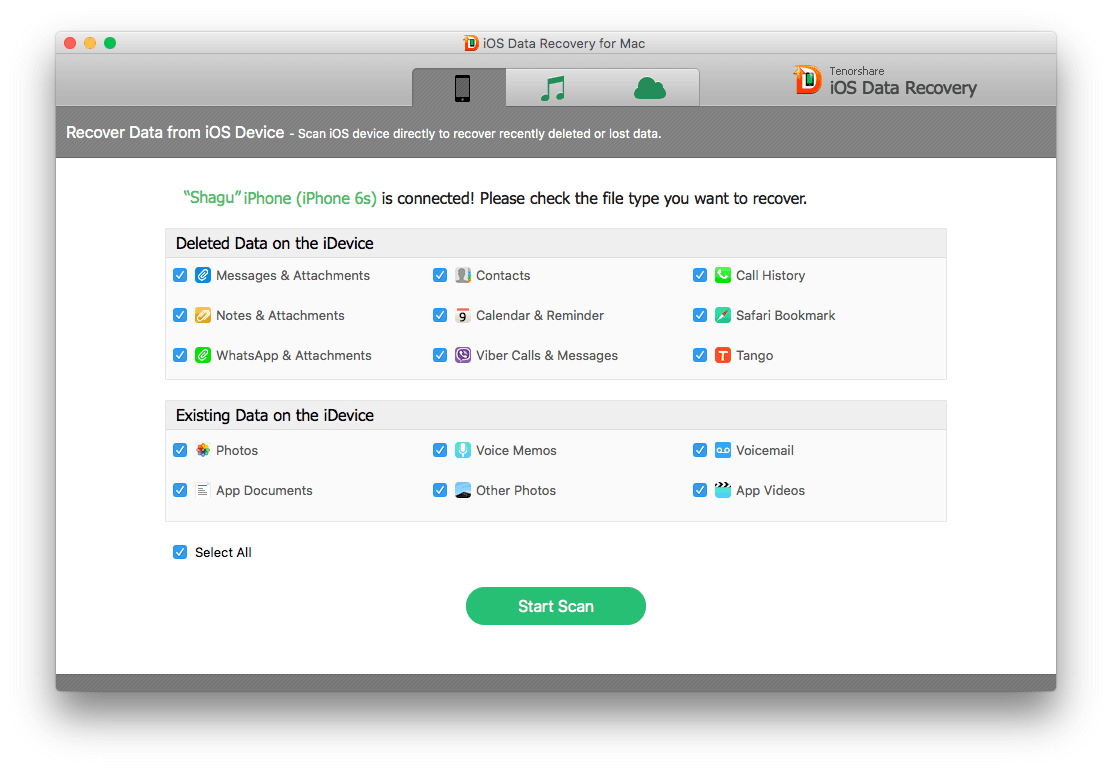
Task: Minimize the window with yellow button
Action: 90,43
